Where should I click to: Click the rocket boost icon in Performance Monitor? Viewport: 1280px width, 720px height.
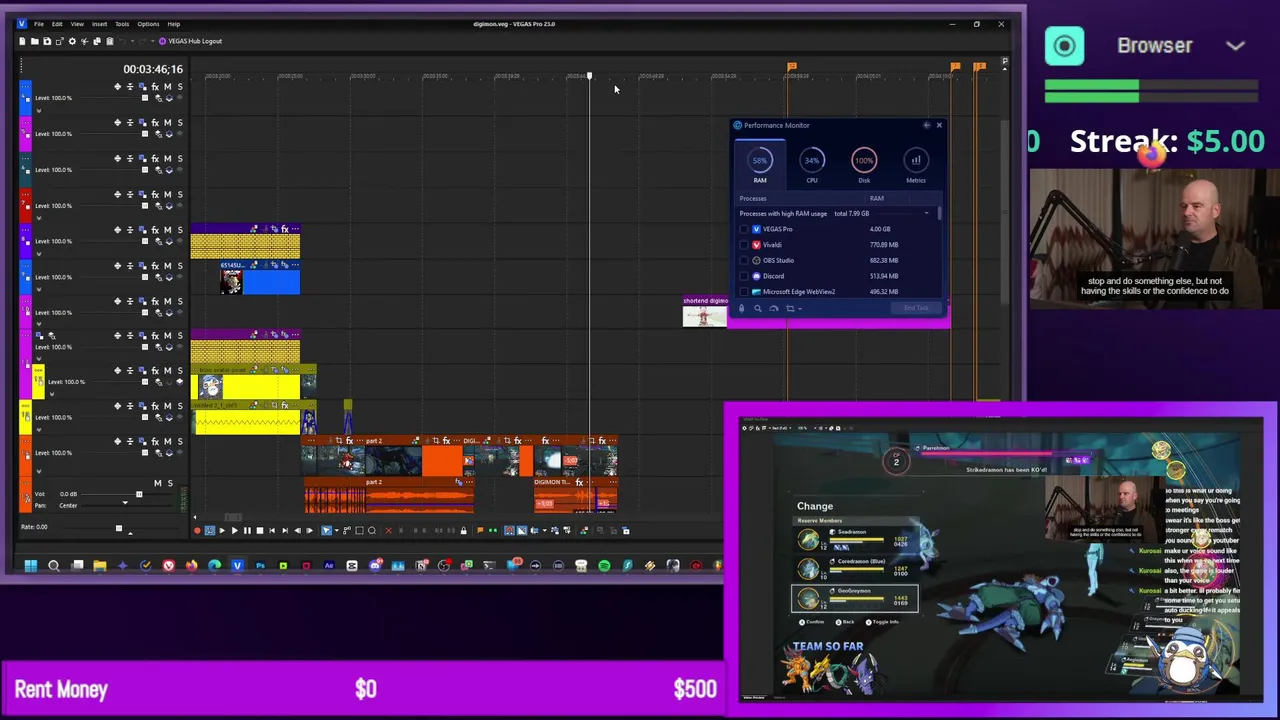pos(741,308)
